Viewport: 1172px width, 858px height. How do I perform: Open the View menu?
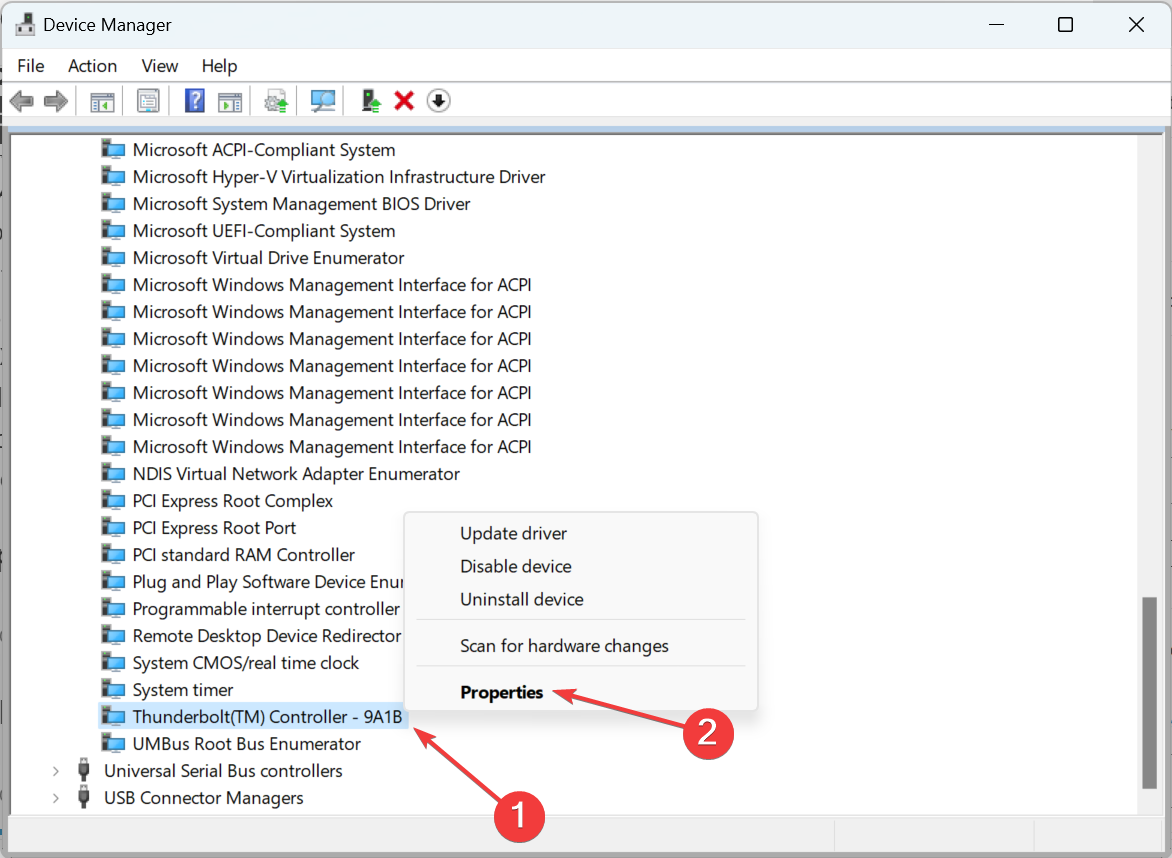tap(160, 66)
